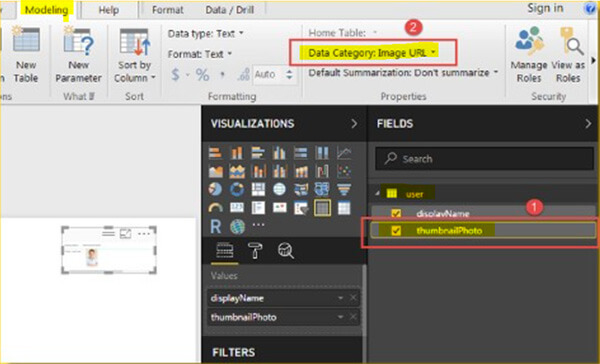Select the highlighted Table visualization
Image resolution: width=600 pixels, height=364 pixels.
(322, 208)
